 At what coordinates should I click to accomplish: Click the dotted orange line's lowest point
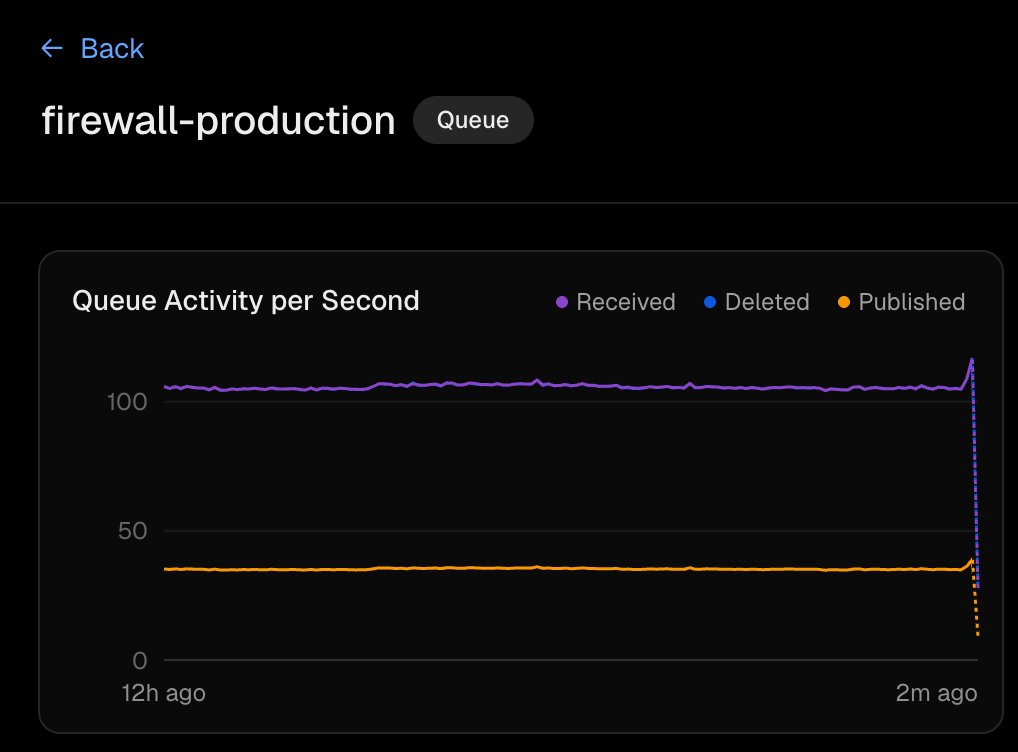pos(978,634)
